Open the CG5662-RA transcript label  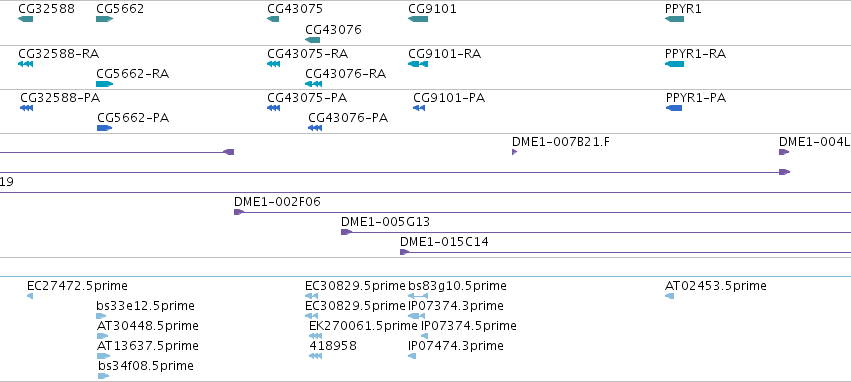[x=132, y=74]
